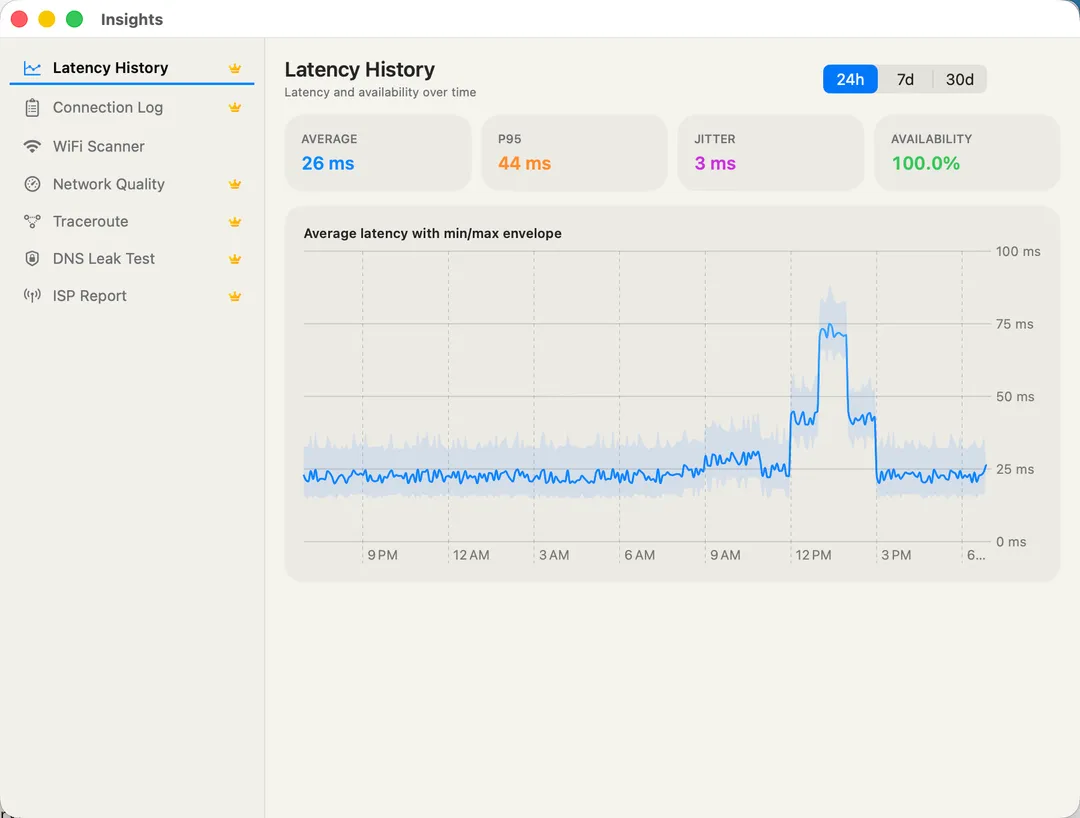Click 'Average latency with min/max envelope' title

(433, 233)
